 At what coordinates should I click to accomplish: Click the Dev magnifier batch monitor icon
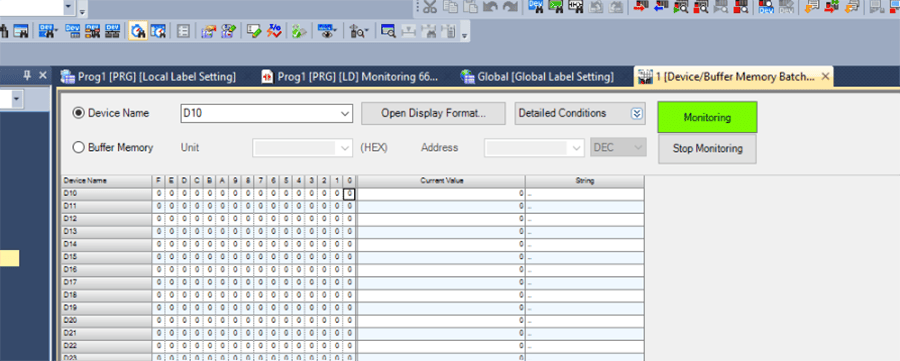766,7
